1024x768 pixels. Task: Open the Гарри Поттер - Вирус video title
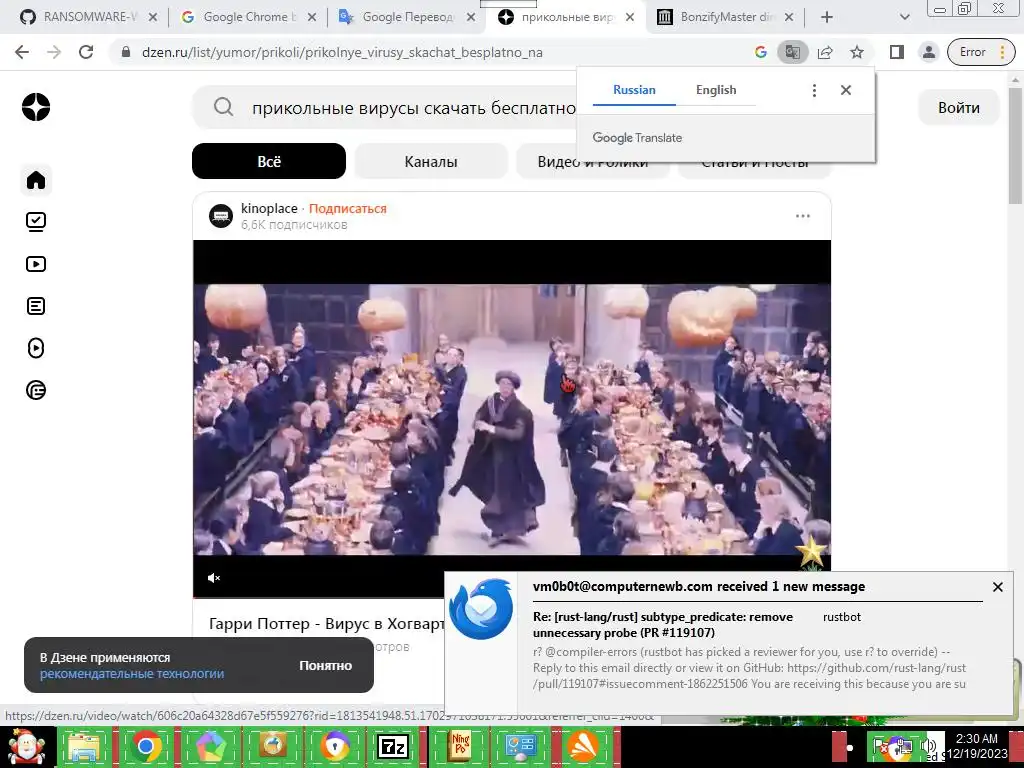[x=327, y=624]
